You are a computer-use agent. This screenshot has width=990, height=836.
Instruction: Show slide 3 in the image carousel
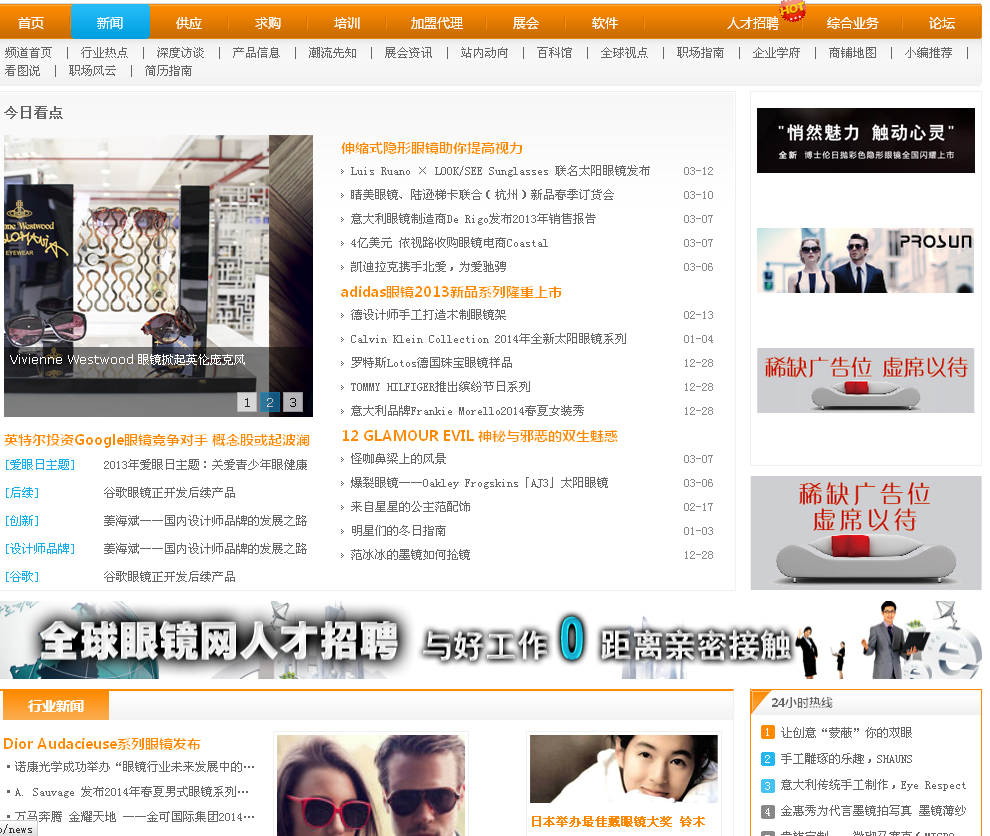(293, 402)
